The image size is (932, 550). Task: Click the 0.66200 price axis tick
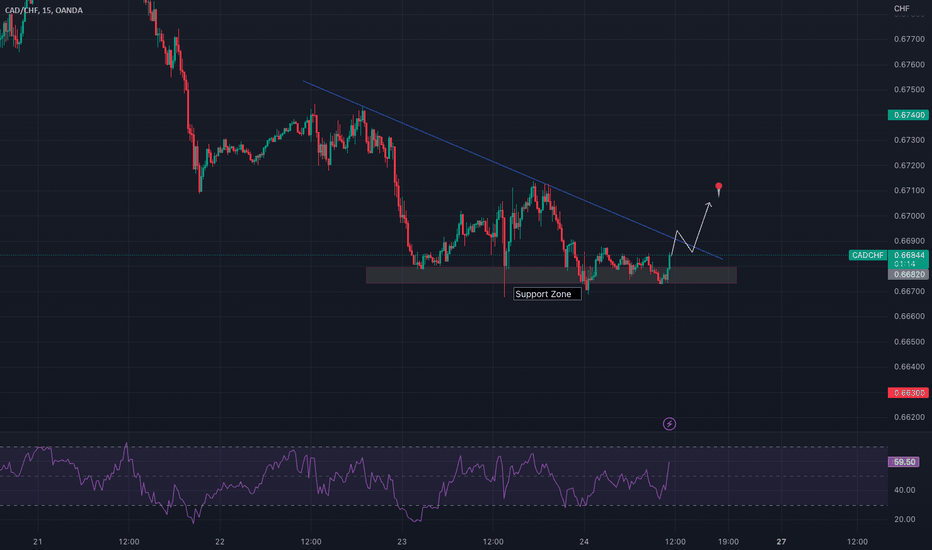(909, 417)
